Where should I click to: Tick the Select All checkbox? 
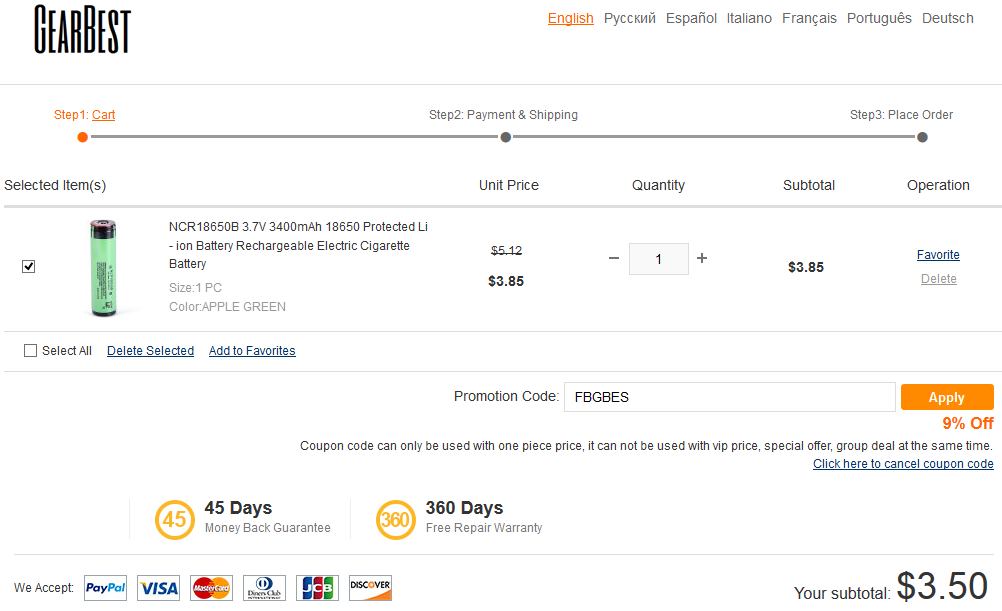point(30,351)
